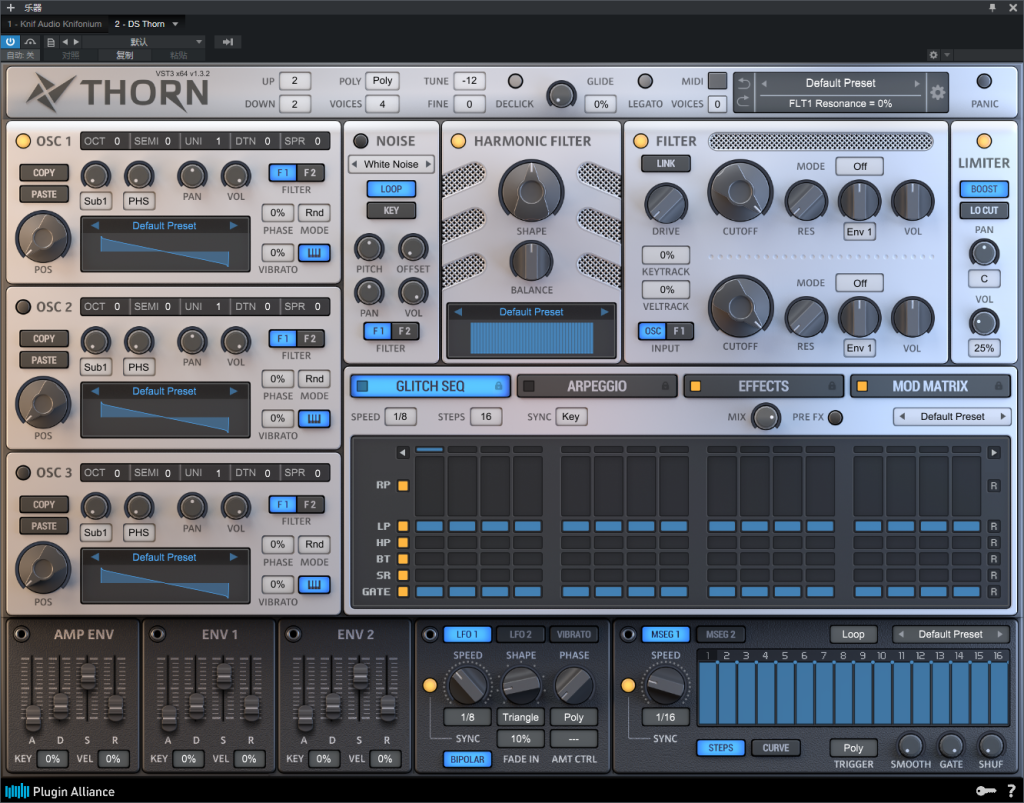The width and height of the screenshot is (1024, 803).
Task: Select next OSC 1 waveform preset arrow
Action: pos(233,226)
